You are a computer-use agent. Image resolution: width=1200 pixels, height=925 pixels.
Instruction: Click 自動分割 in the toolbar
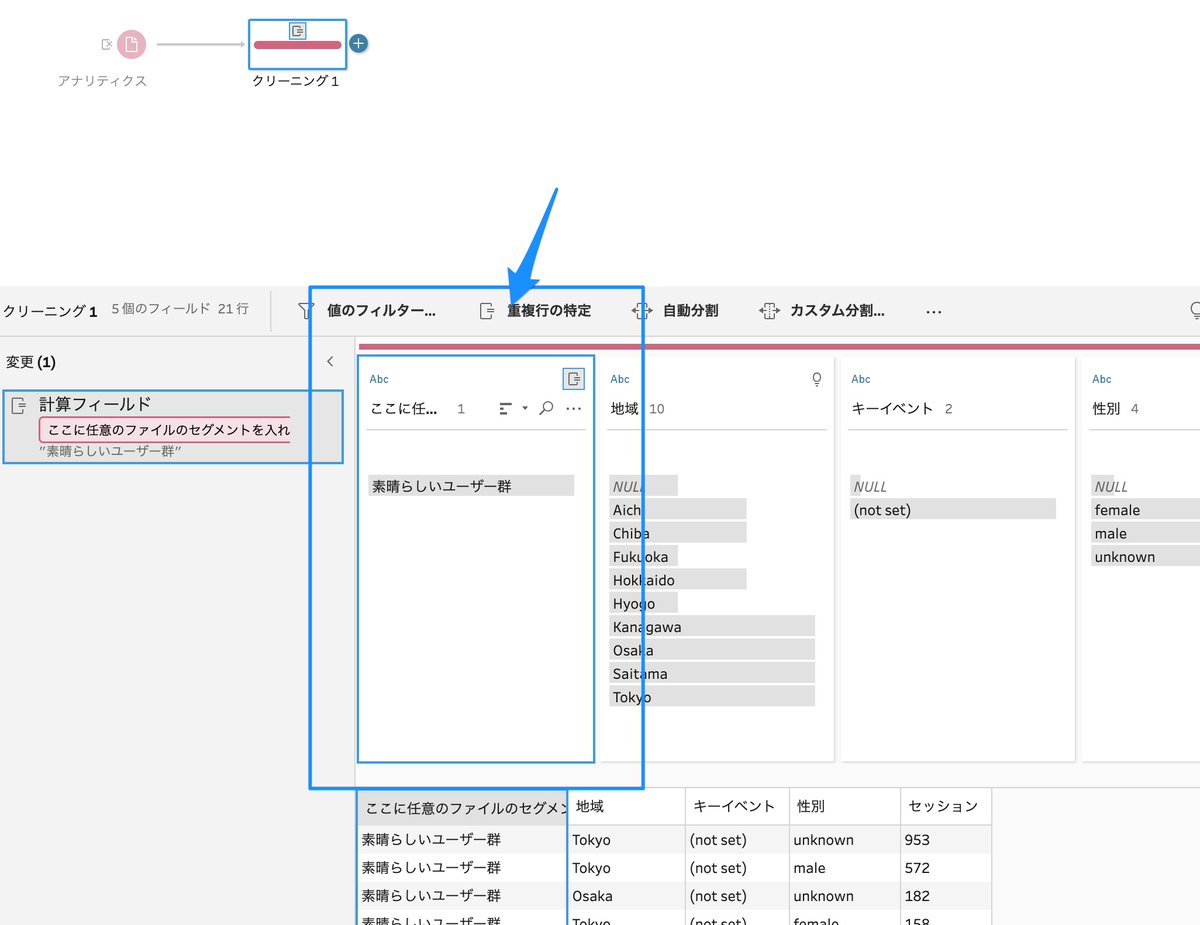click(x=675, y=311)
